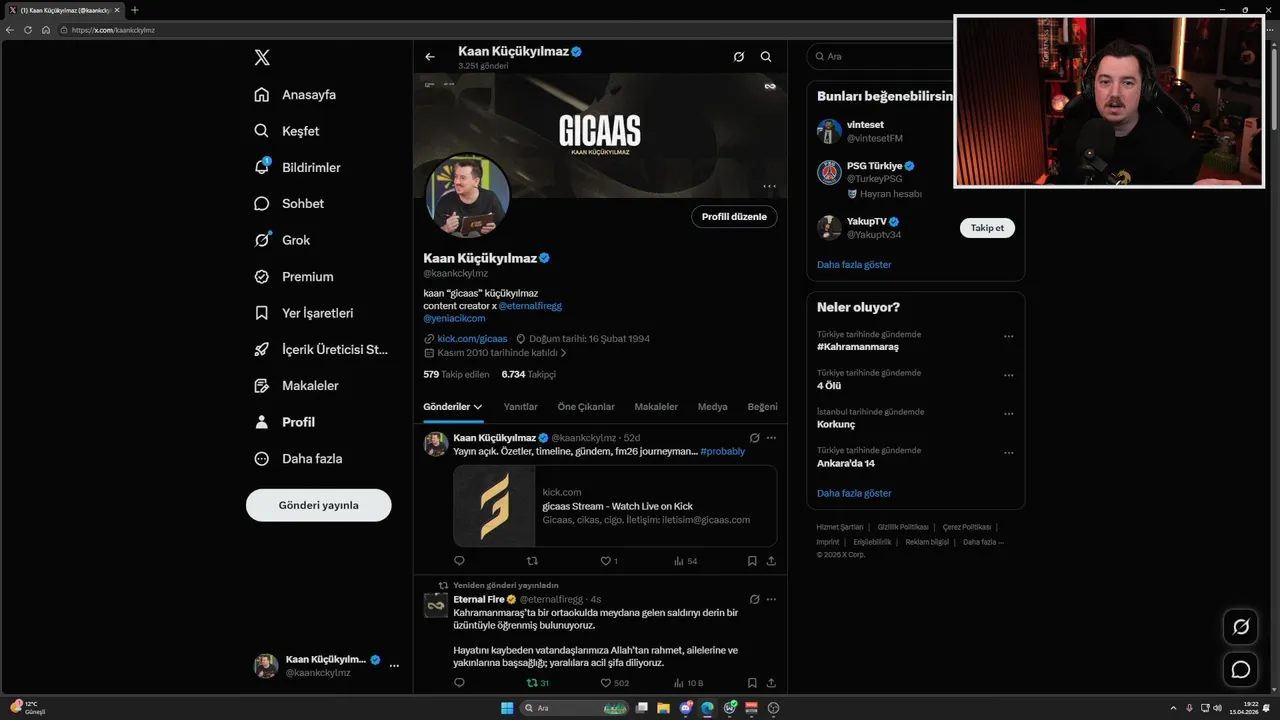Like Eternal Fire post with 502 likes
Viewport: 1280px width, 720px height.
pyautogui.click(x=614, y=683)
